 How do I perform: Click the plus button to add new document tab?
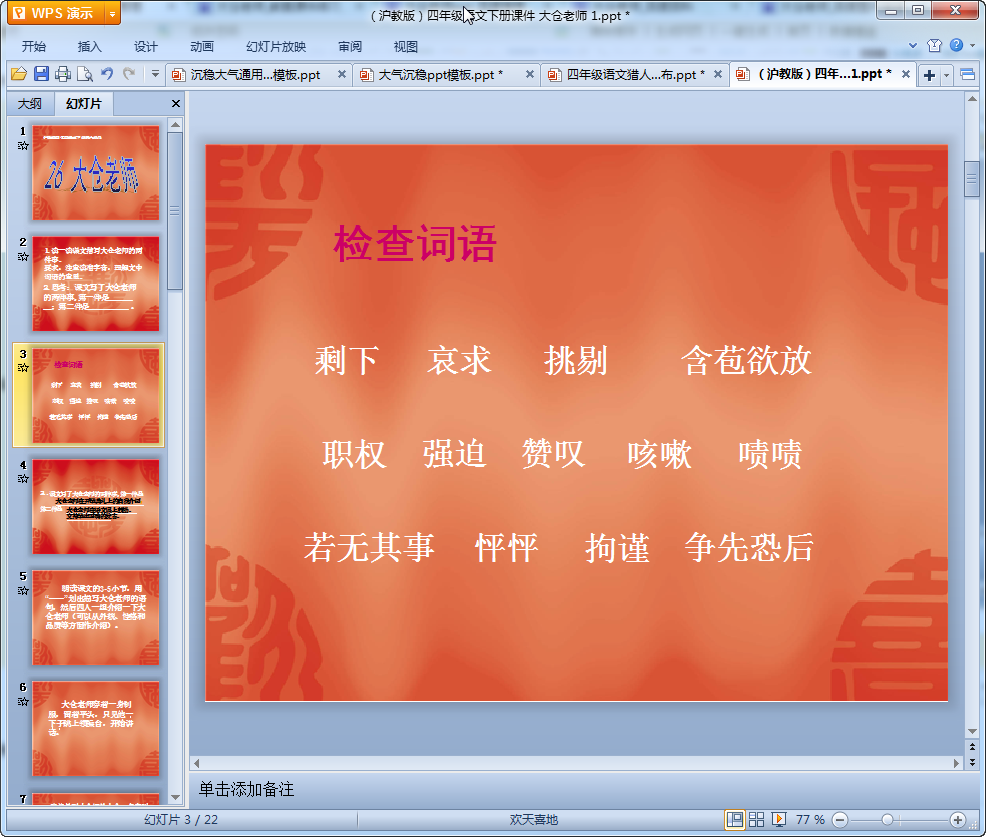coord(929,75)
